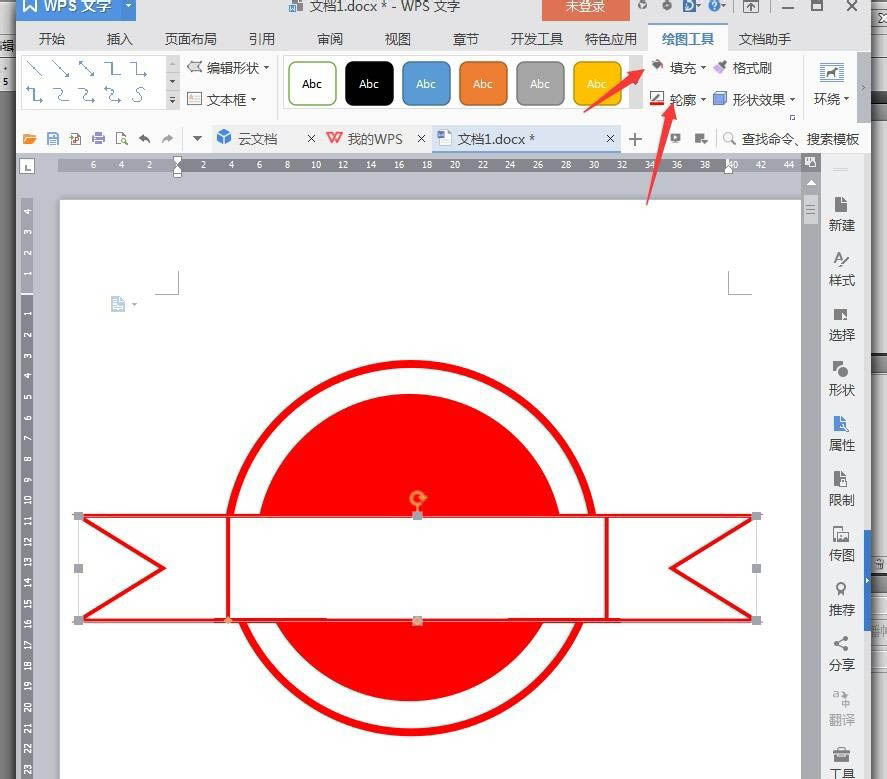This screenshot has width=887, height=779.
Task: Select the freeform curve shape
Action: pos(139,95)
